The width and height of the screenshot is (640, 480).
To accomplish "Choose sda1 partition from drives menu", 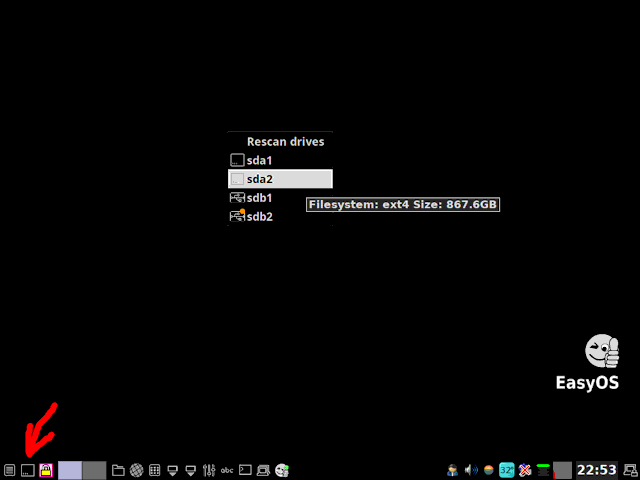I will point(280,160).
